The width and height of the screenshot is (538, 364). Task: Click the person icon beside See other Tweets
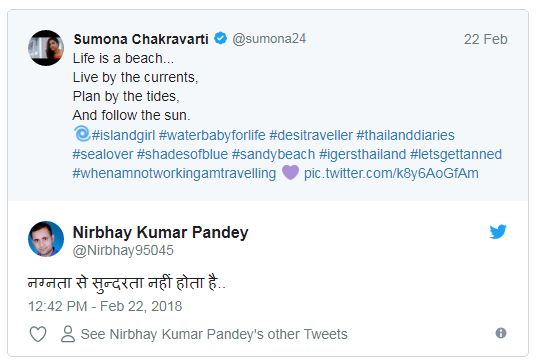coord(68,334)
